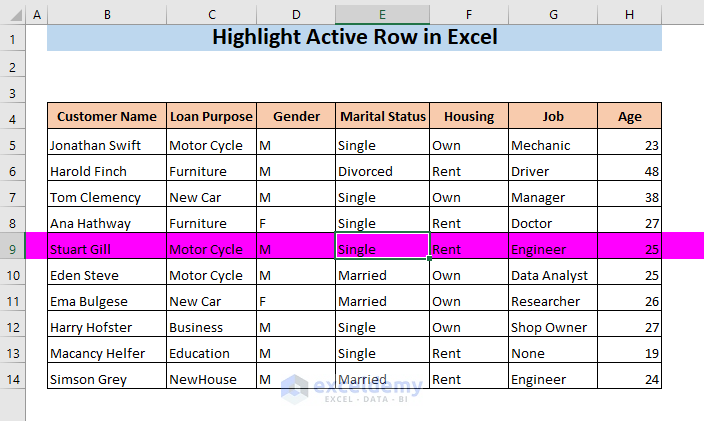Click column H header
The width and height of the screenshot is (704, 421).
629,15
